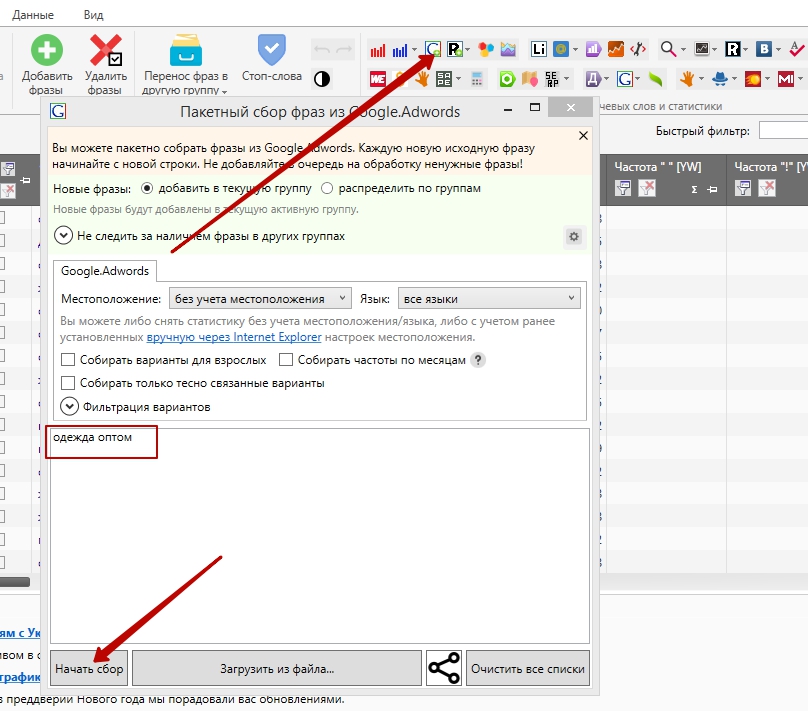Click 'Очистить все списки' button
Image resolution: width=808 pixels, height=711 pixels.
tap(528, 668)
